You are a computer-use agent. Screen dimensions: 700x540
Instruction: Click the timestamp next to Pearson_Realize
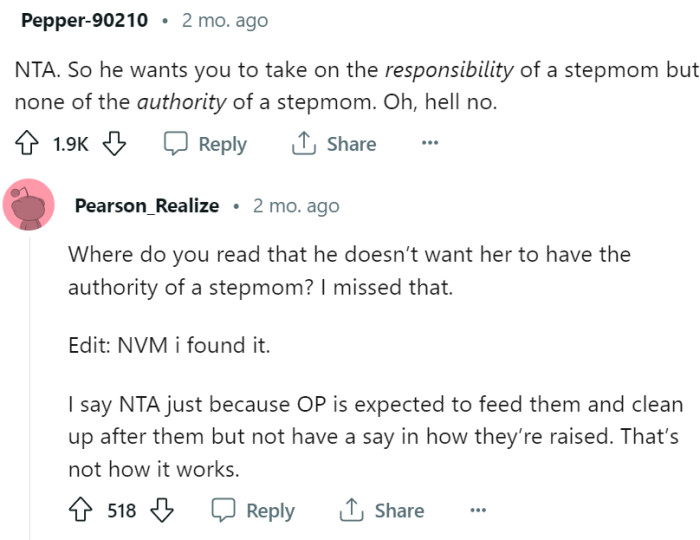[x=296, y=205]
